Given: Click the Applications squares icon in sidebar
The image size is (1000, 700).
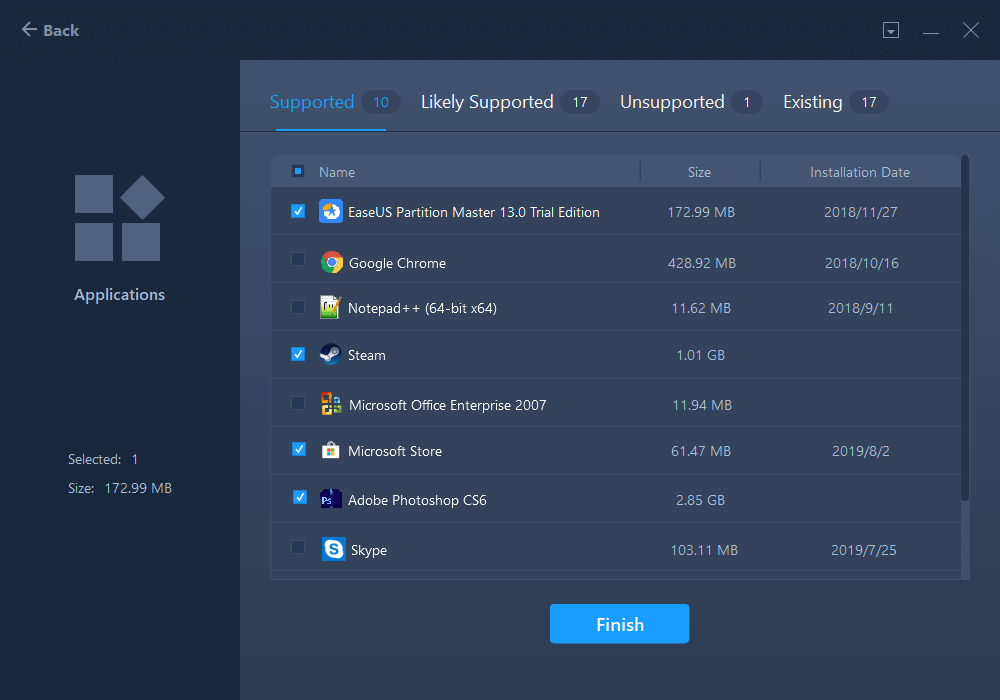Looking at the screenshot, I should click(x=119, y=217).
